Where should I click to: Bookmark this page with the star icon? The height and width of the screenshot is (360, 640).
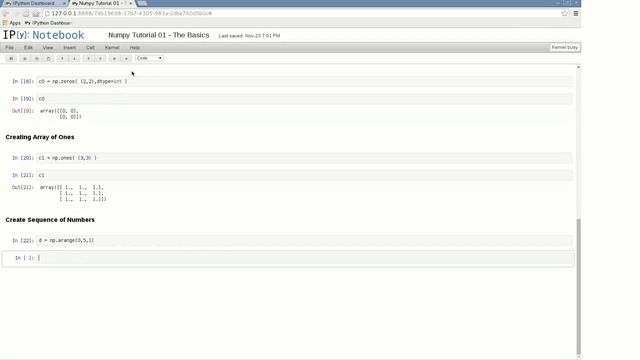tap(564, 13)
